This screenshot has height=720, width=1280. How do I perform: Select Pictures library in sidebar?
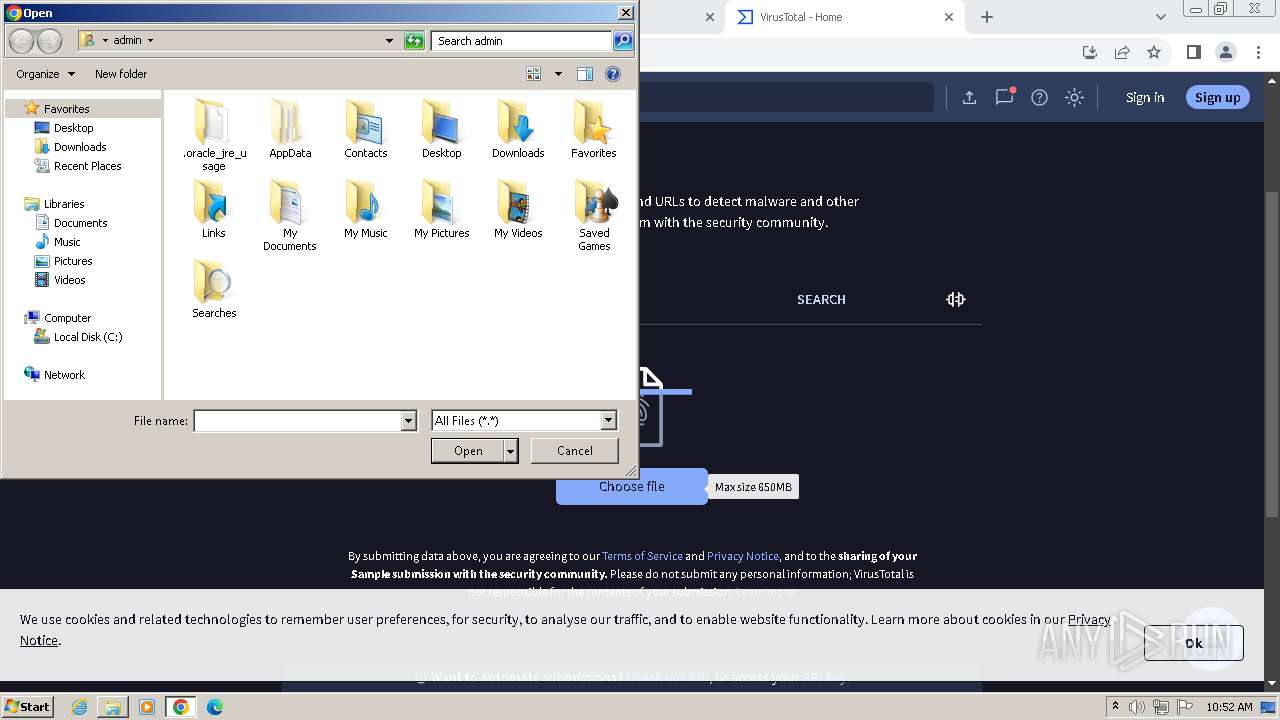73,261
